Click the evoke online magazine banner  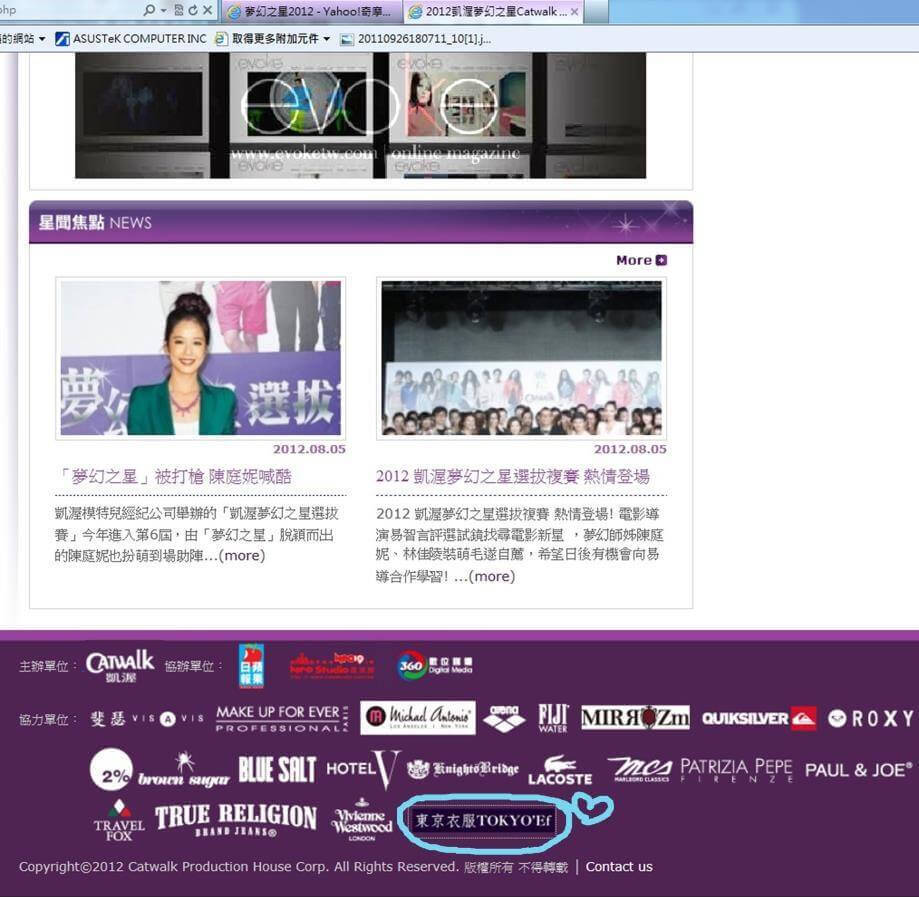(360, 115)
